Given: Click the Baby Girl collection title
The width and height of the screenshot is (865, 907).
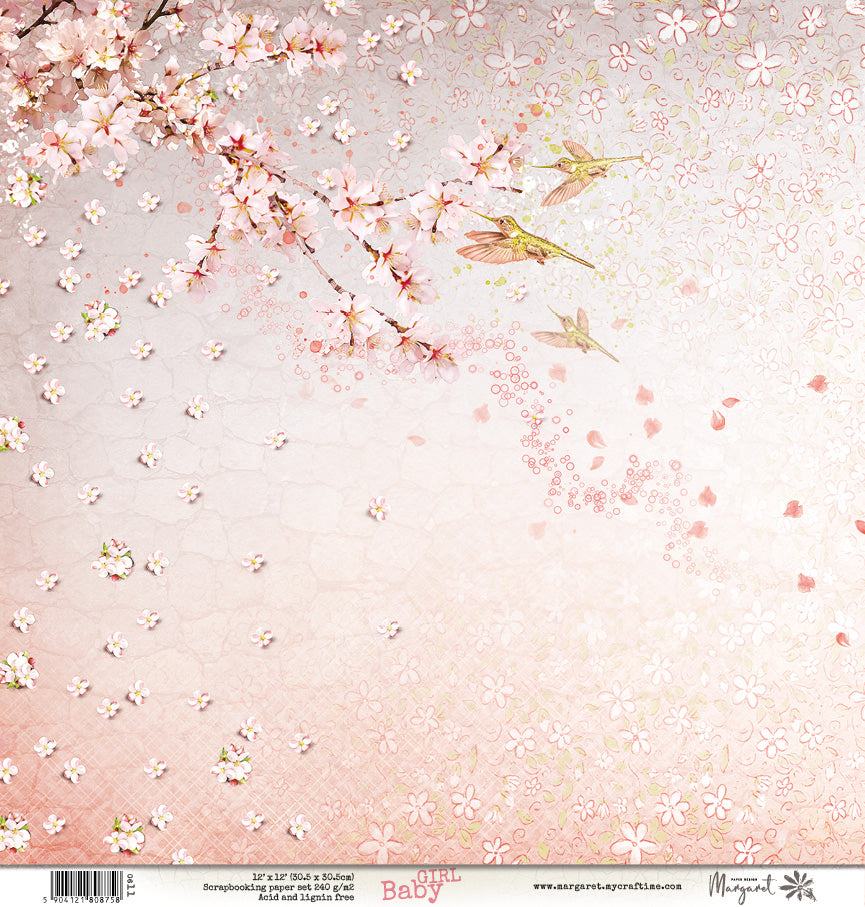Looking at the screenshot, I should point(414,886).
